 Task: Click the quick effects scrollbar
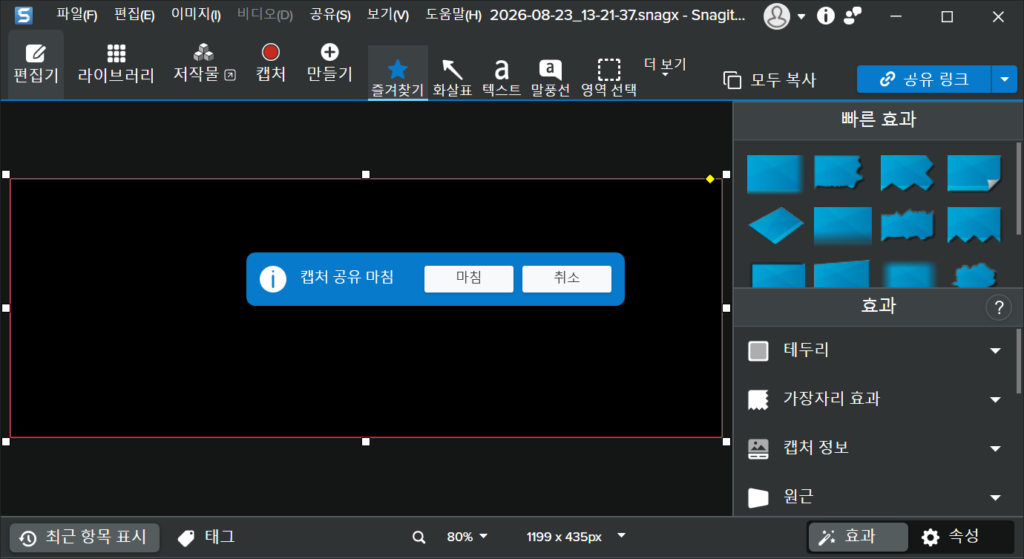(1018, 188)
